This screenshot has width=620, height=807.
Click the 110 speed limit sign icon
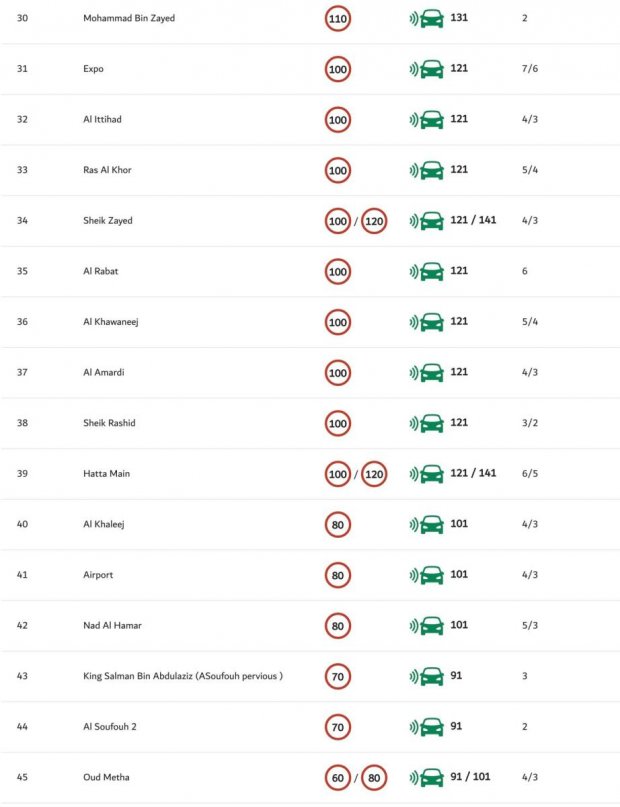pyautogui.click(x=338, y=19)
